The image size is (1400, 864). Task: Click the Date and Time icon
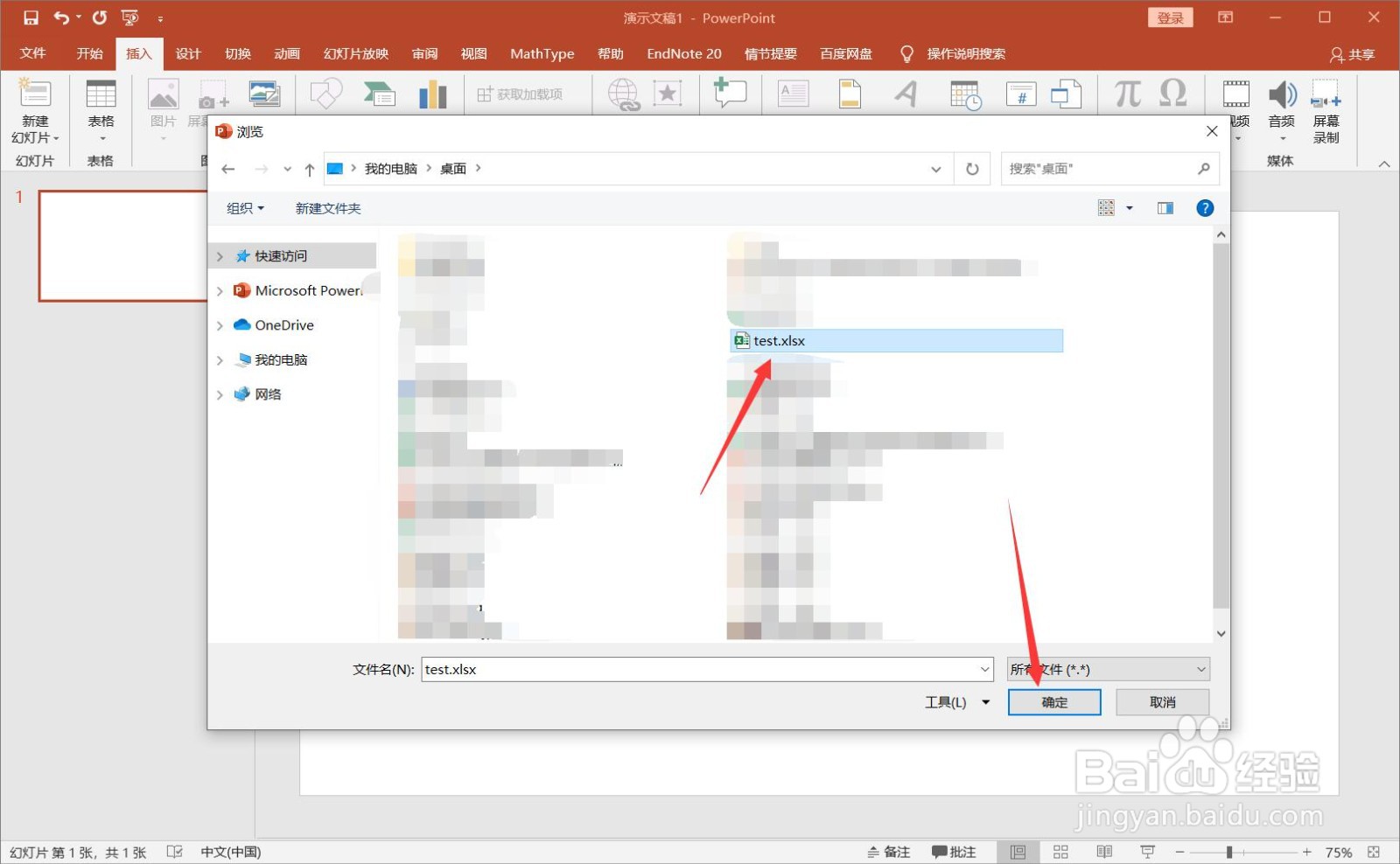[965, 94]
